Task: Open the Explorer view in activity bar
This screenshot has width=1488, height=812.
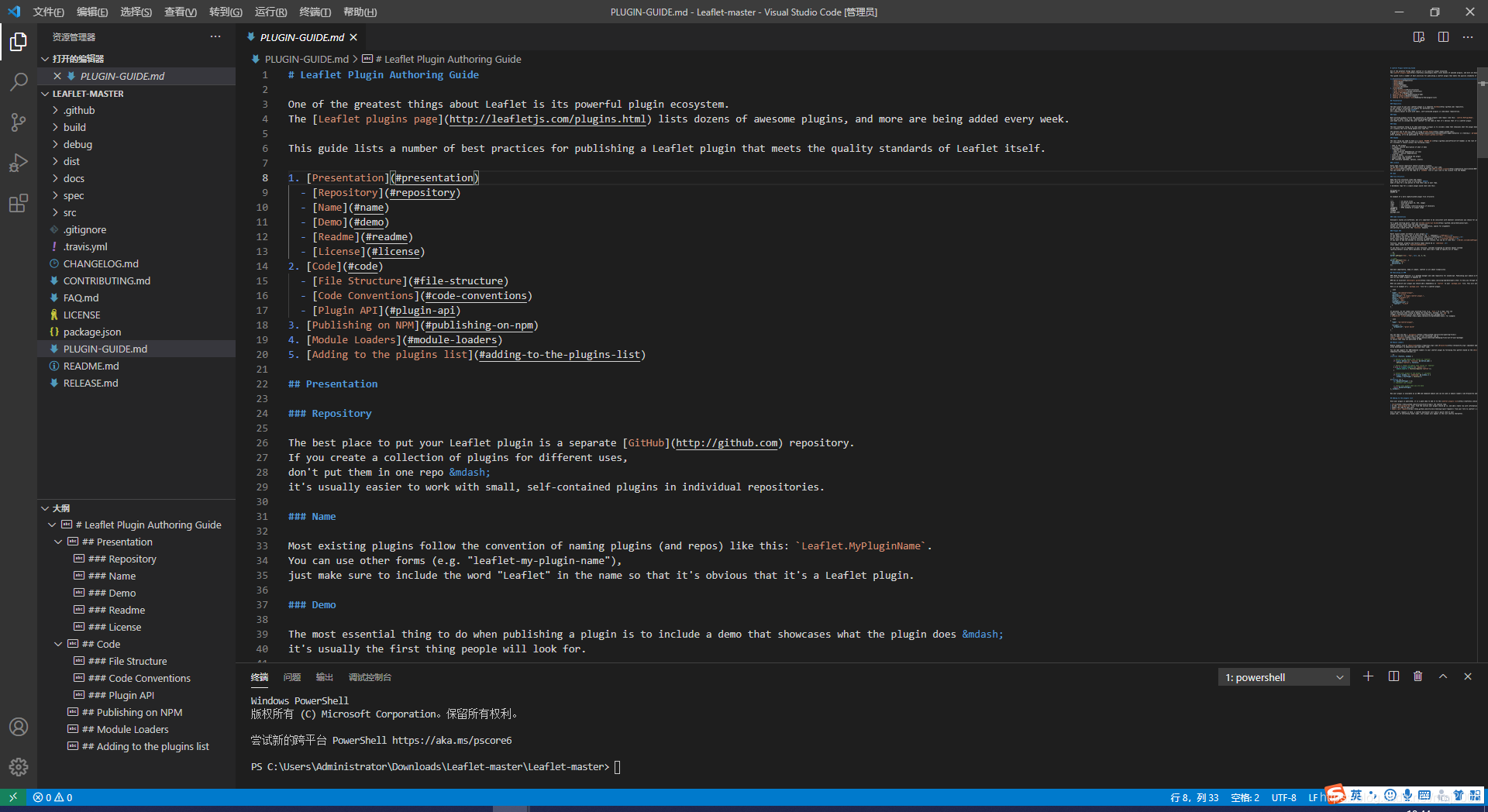Action: click(x=19, y=42)
